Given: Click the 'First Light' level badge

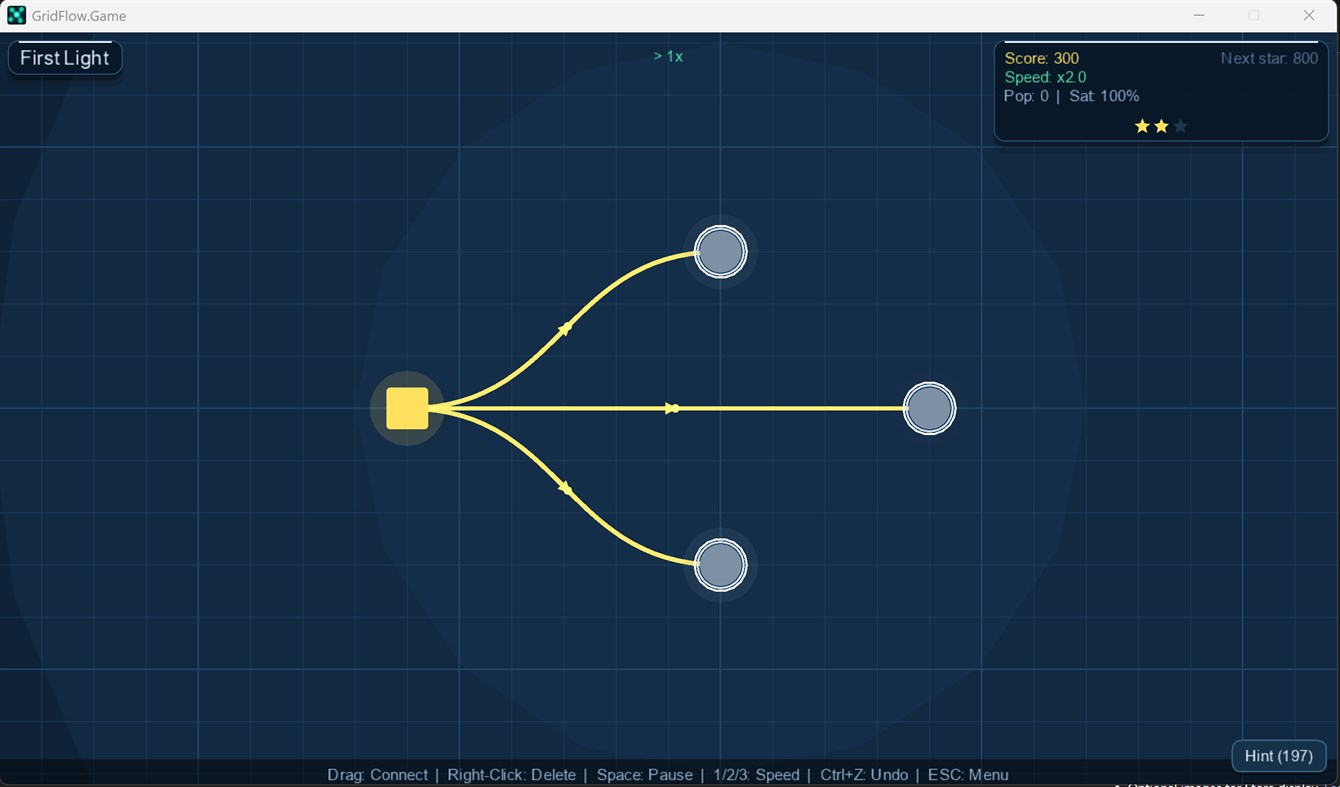Looking at the screenshot, I should (x=64, y=57).
